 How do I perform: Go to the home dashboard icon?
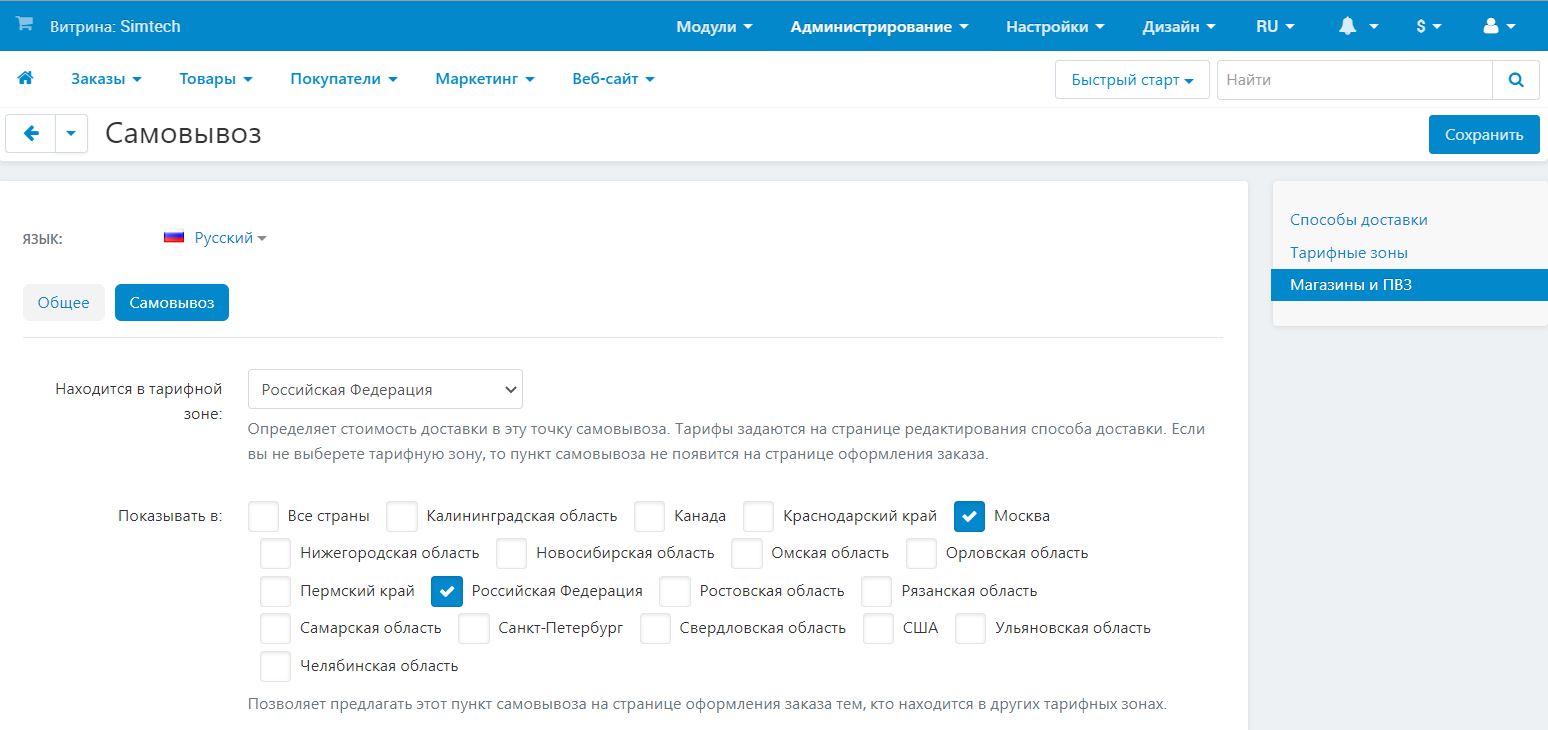(26, 78)
